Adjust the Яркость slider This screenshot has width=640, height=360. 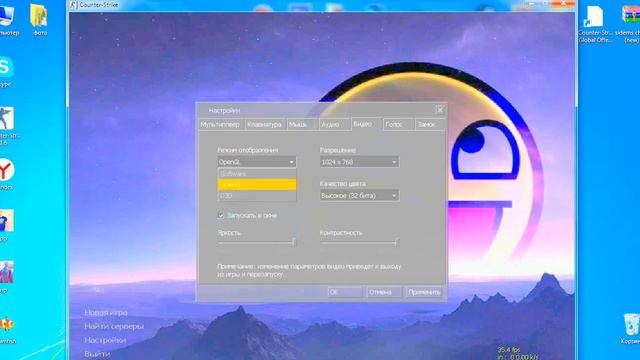coord(257,242)
